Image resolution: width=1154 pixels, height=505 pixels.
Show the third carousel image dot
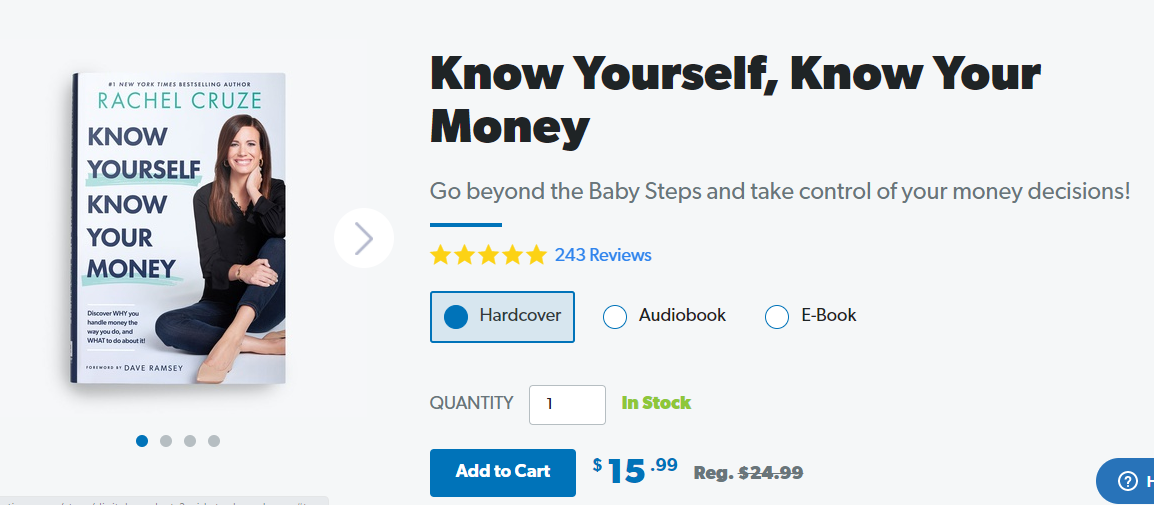[190, 441]
